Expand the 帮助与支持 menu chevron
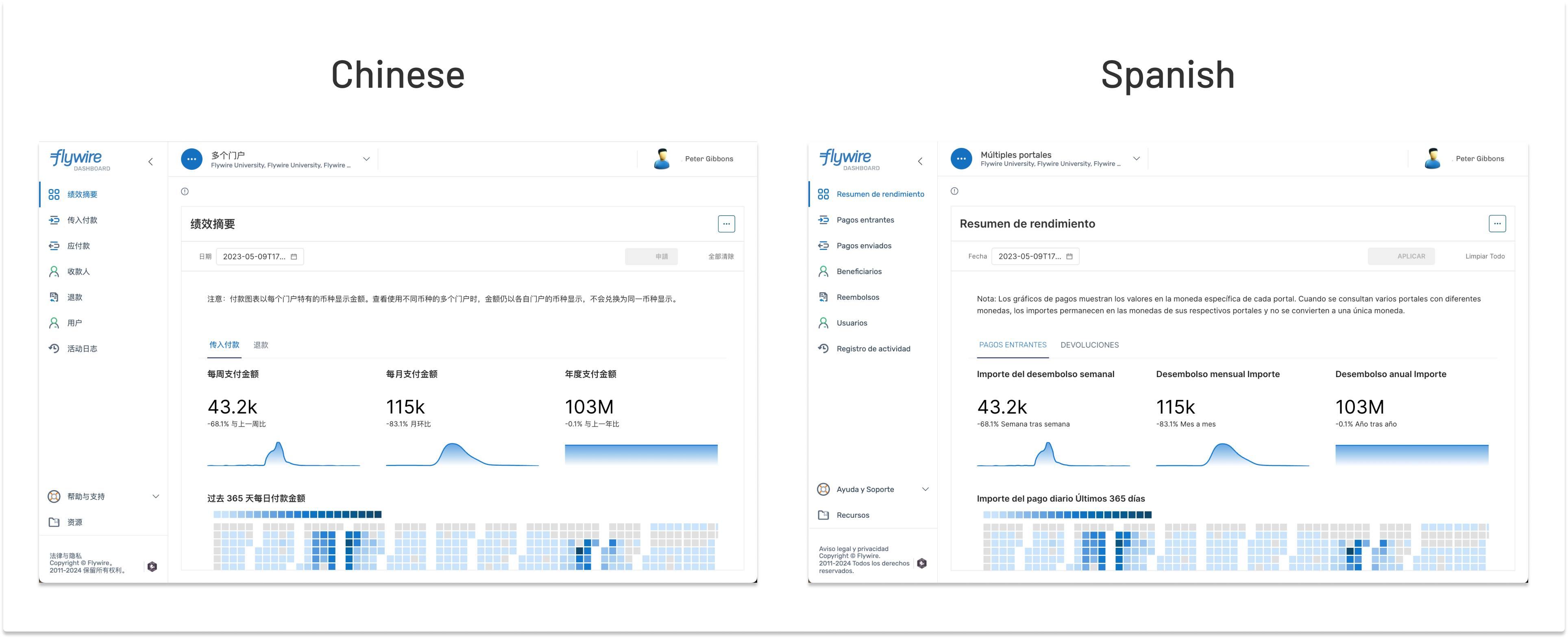Image resolution: width=1568 pixels, height=638 pixels. [155, 497]
